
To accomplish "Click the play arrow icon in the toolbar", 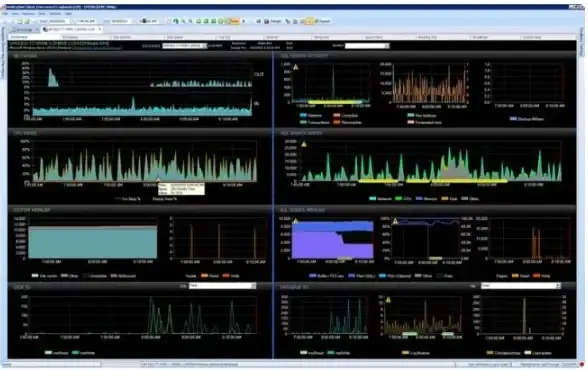I will coord(244,21).
